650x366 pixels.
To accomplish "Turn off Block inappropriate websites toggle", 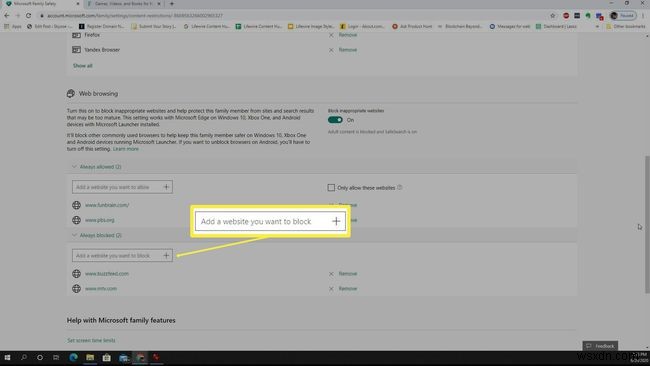I will pos(335,120).
